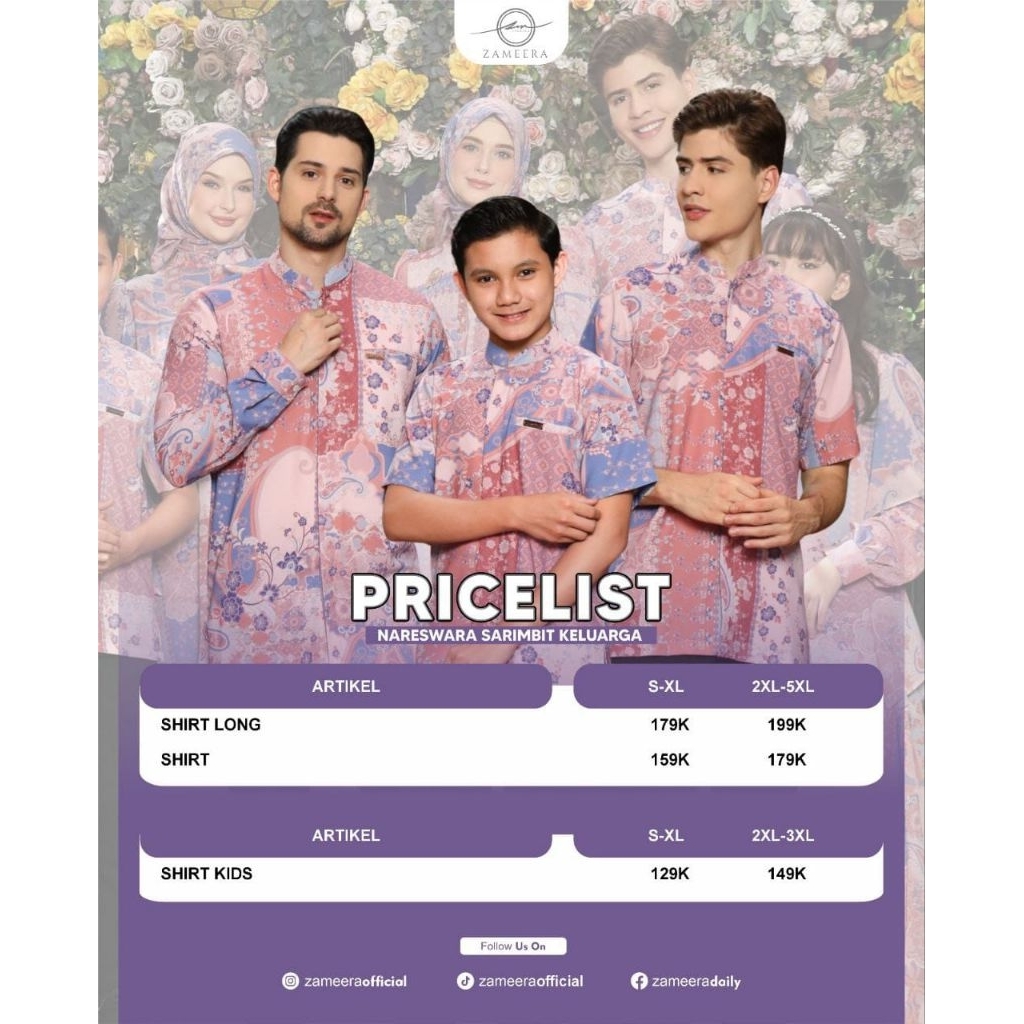Image resolution: width=1024 pixels, height=1024 pixels.
Task: Select the first ARTIKEL table header
Action: [x=345, y=686]
